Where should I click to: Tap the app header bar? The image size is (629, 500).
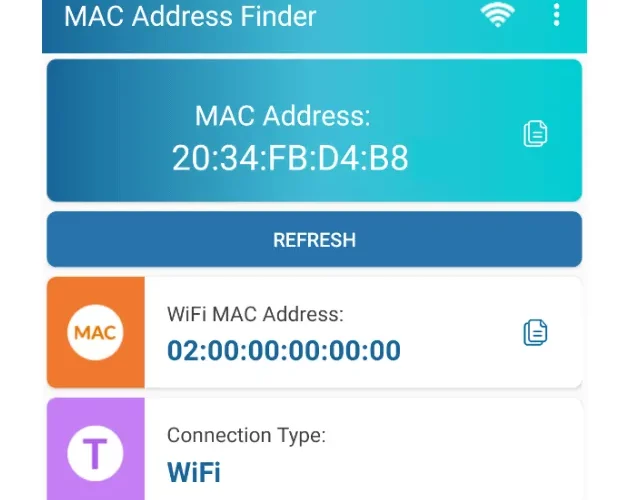[x=314, y=26]
